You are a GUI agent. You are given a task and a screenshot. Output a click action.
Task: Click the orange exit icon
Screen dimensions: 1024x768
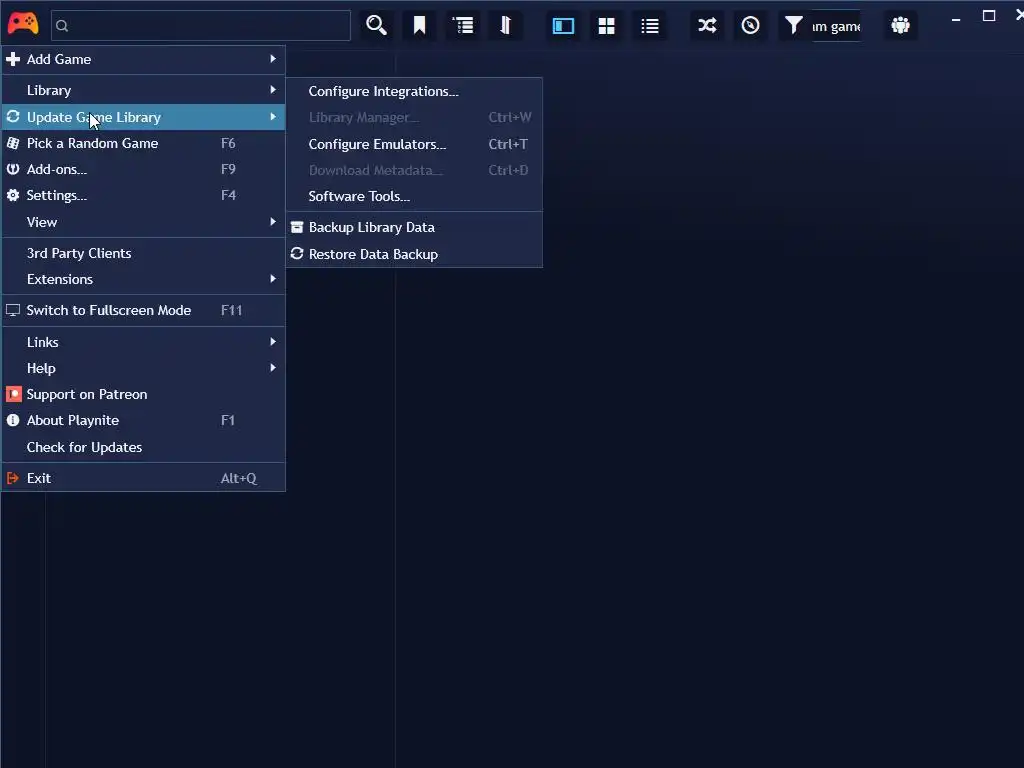pos(12,478)
